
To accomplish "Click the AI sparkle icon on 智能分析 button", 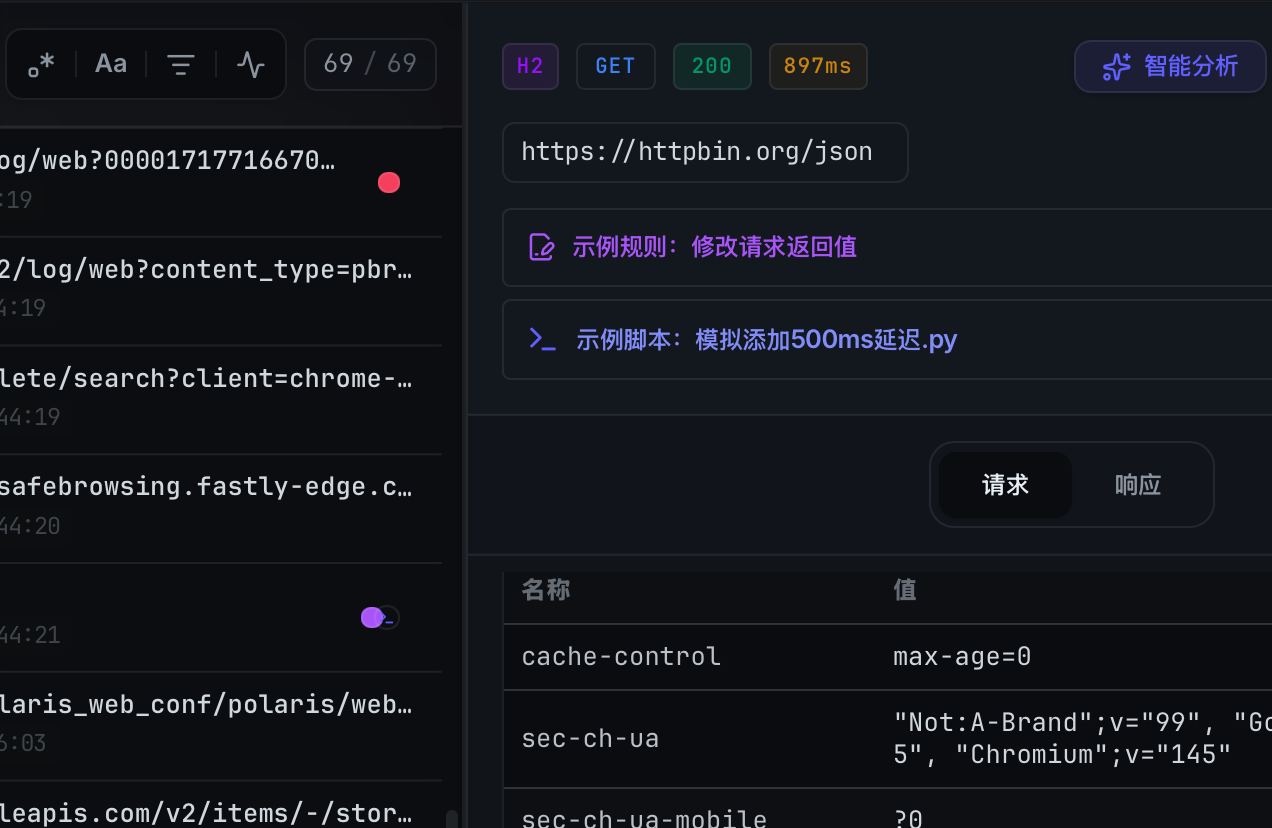I will (x=1116, y=66).
